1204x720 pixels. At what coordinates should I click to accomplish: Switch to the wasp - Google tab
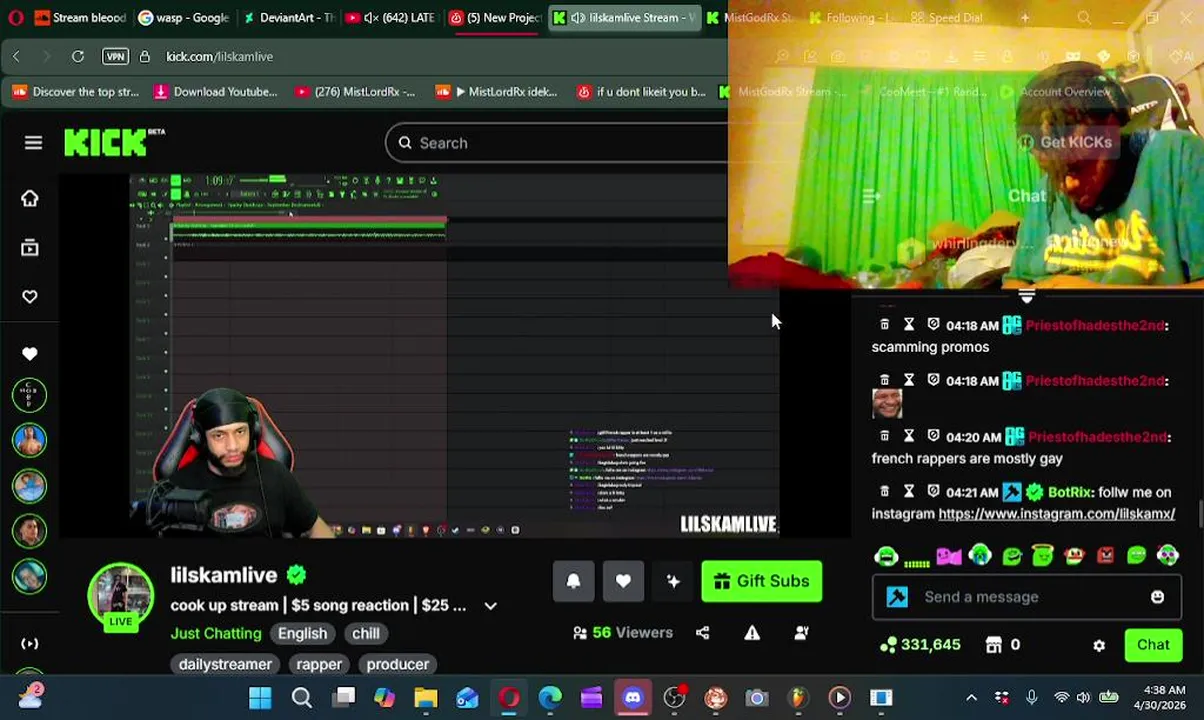(x=183, y=18)
